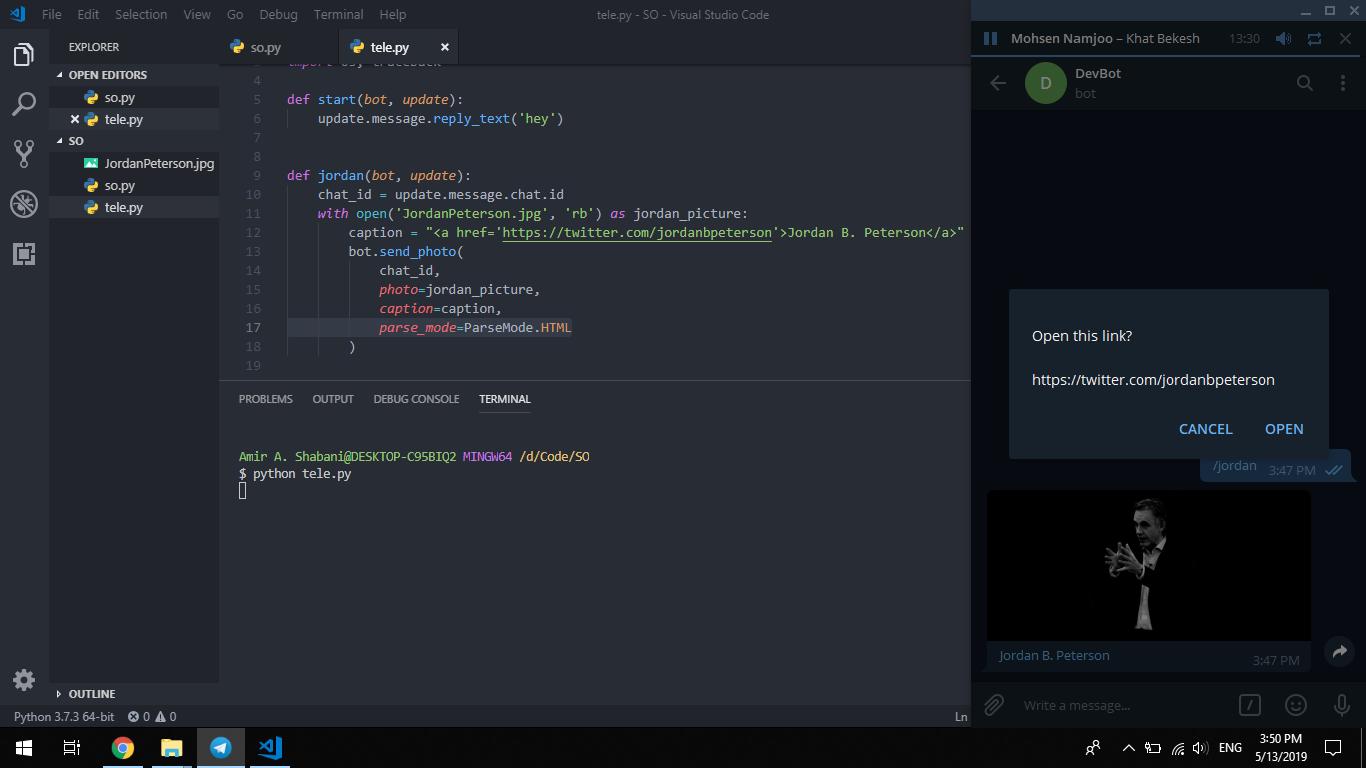
Task: Toggle repeat for the audio player
Action: pyautogui.click(x=1314, y=38)
